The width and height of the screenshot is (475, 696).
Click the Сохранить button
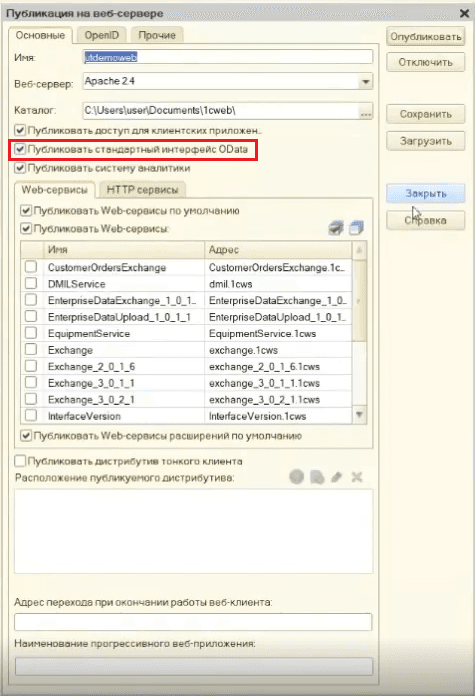(426, 114)
